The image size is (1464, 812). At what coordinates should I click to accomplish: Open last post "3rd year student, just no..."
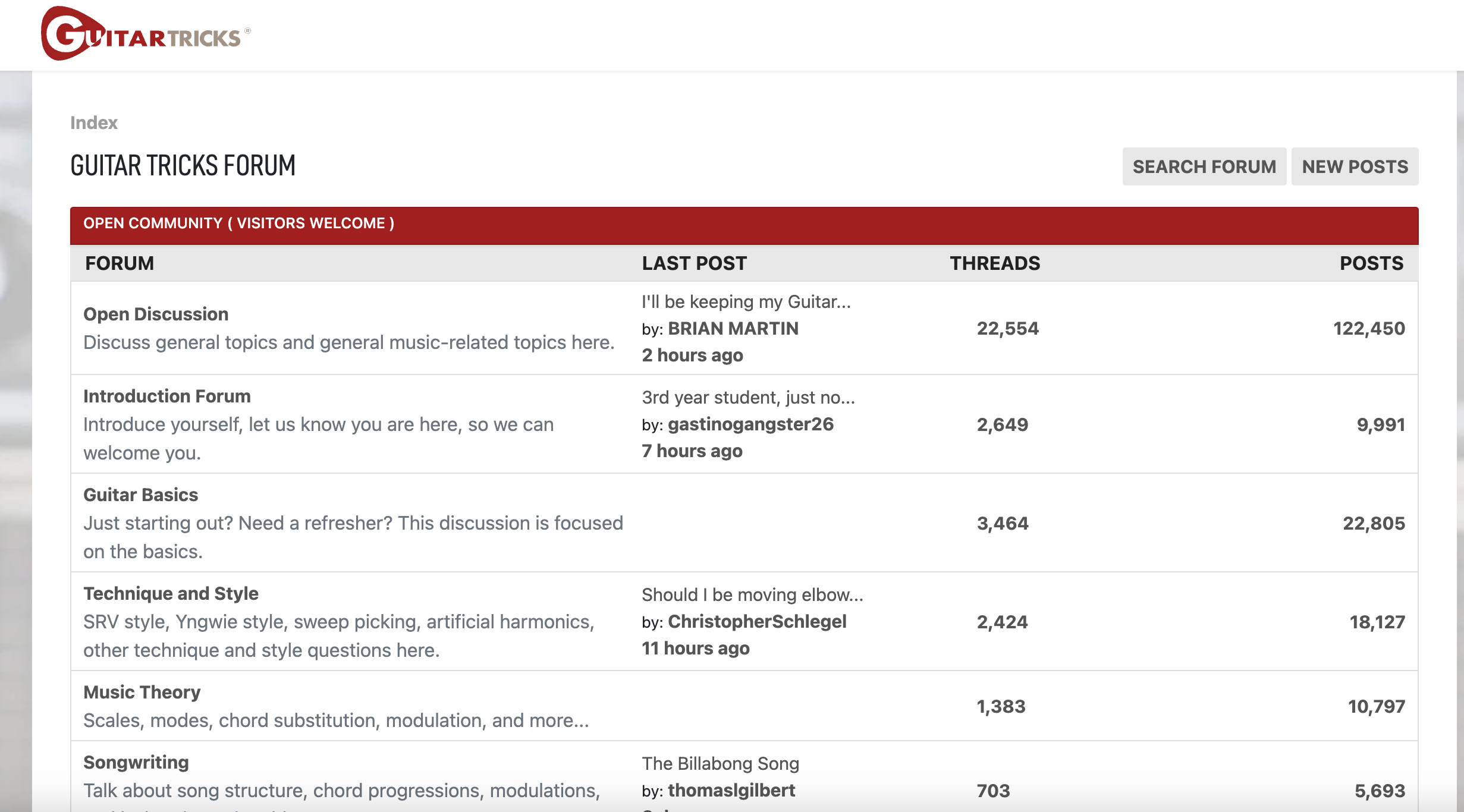(x=749, y=397)
